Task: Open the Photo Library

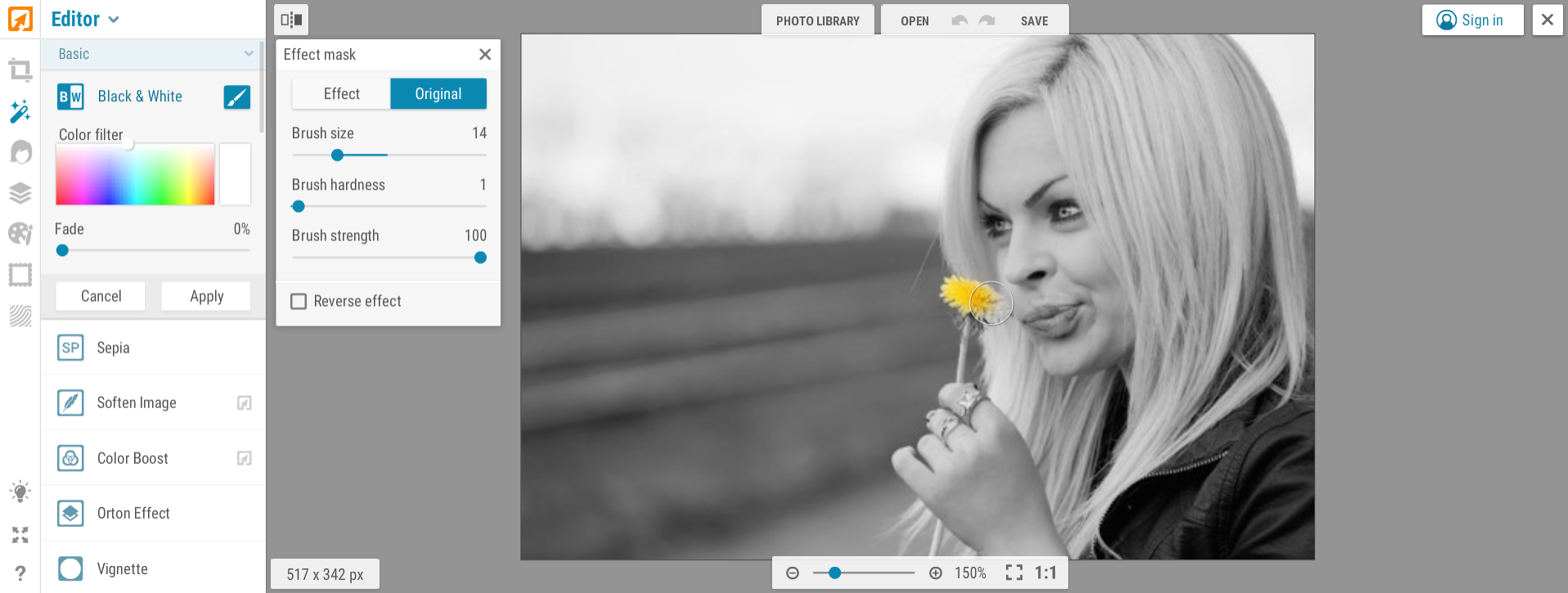Action: 817,20
